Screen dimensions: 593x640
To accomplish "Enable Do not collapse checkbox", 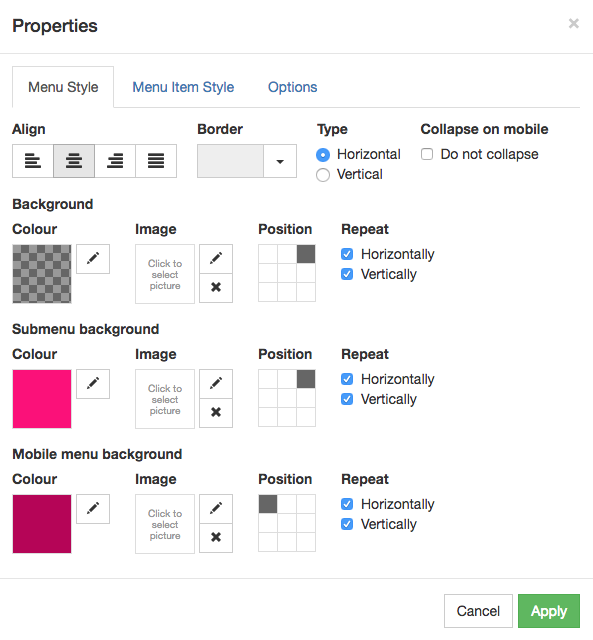I will tap(427, 154).
